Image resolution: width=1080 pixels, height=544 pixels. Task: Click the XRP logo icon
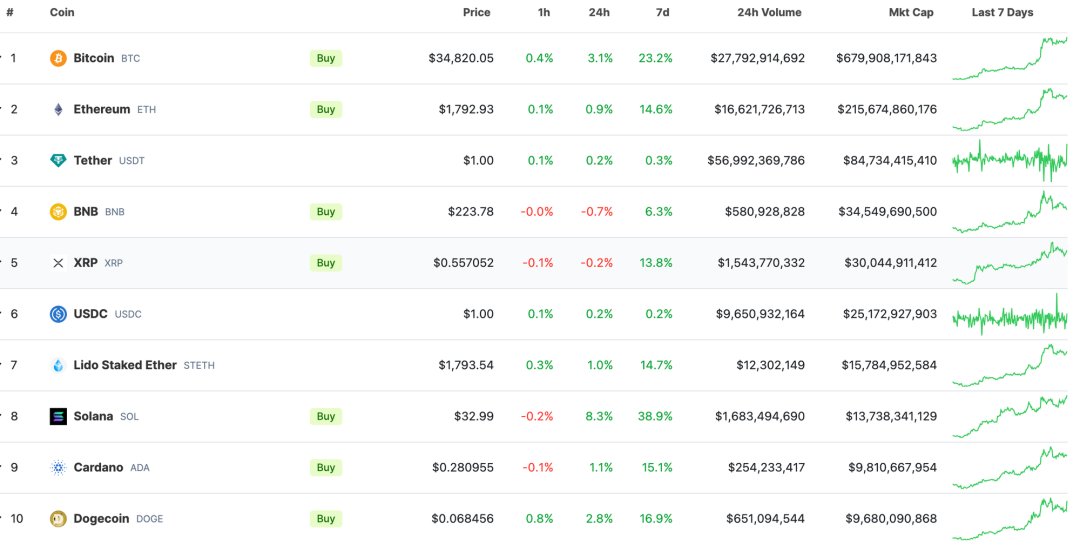[58, 263]
